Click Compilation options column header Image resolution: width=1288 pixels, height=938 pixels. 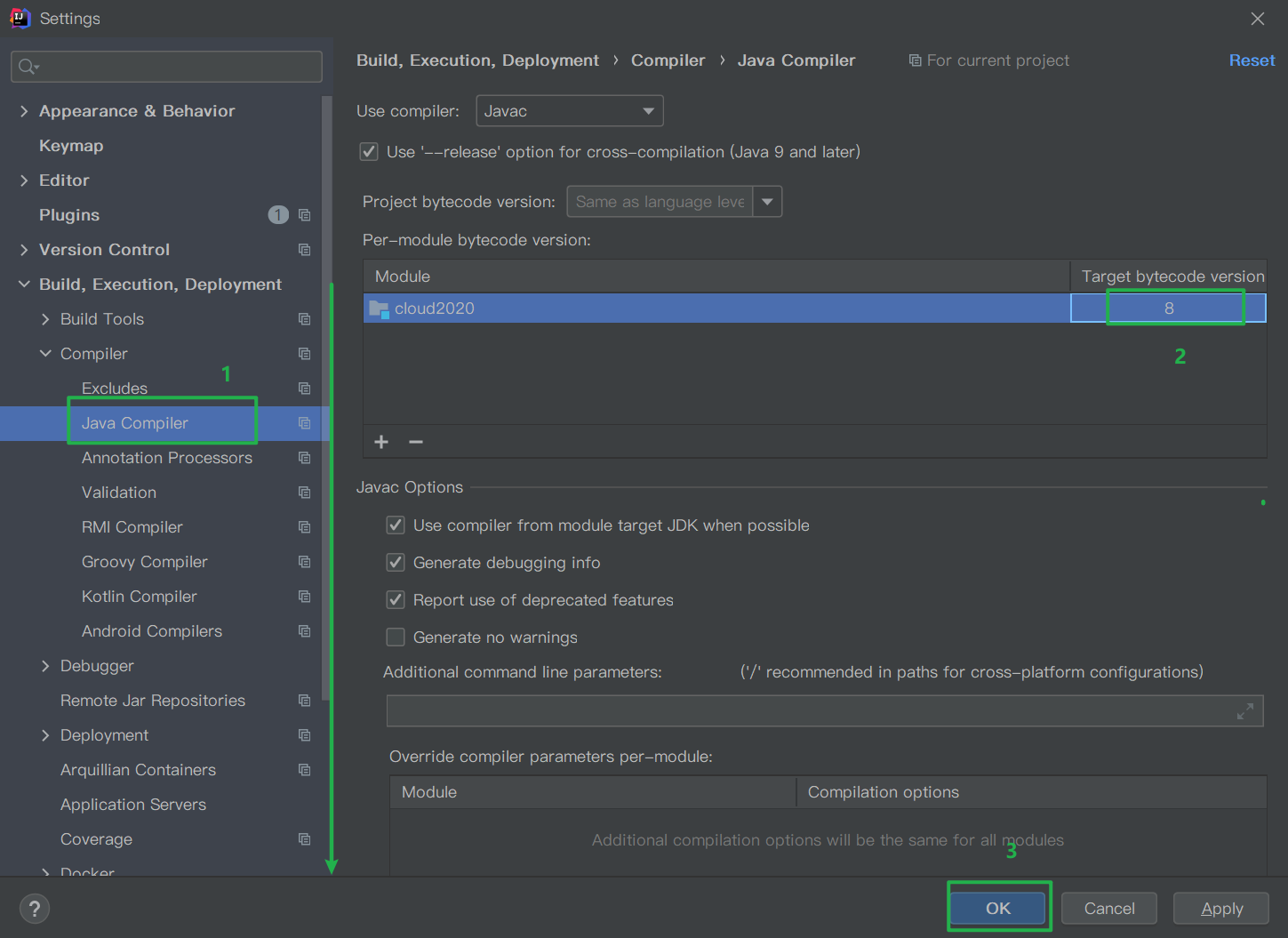[x=1031, y=792]
